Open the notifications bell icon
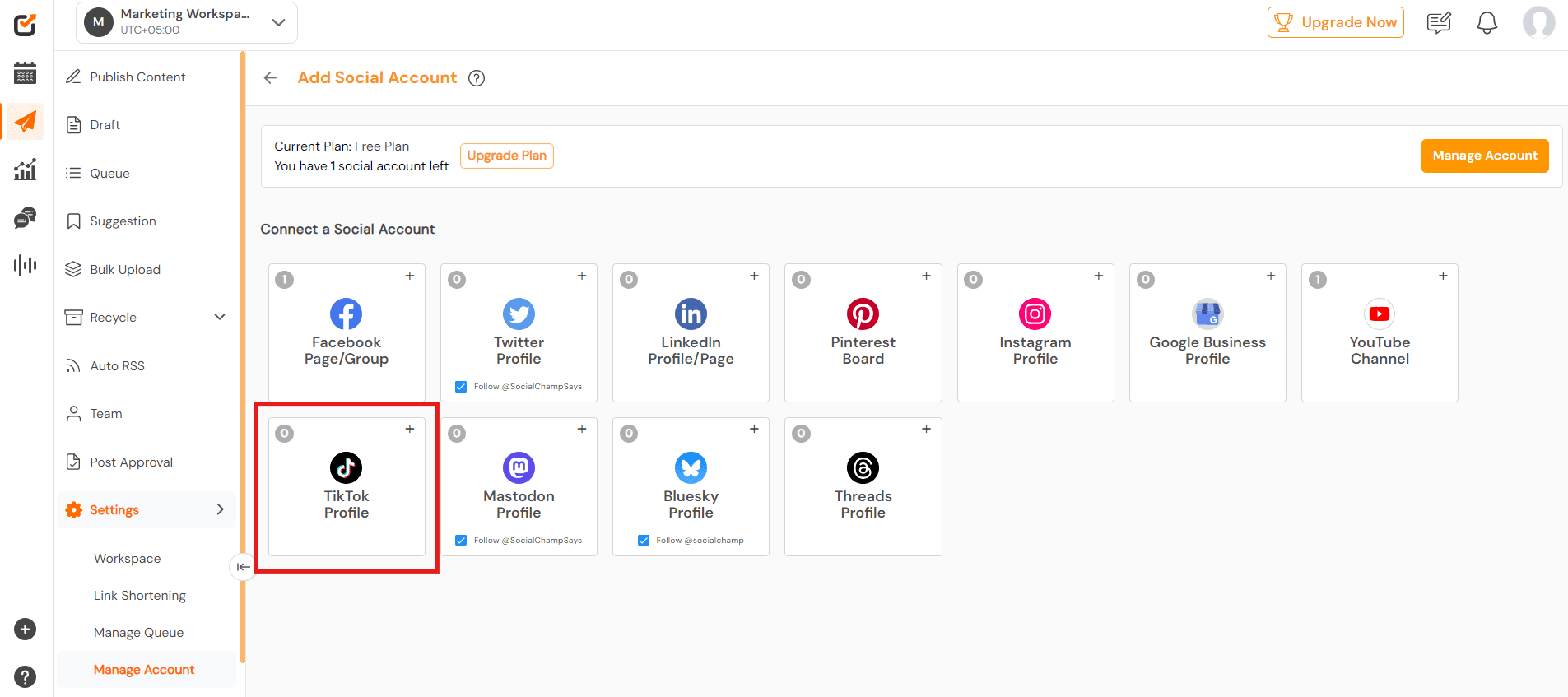The width and height of the screenshot is (1568, 697). click(x=1487, y=23)
